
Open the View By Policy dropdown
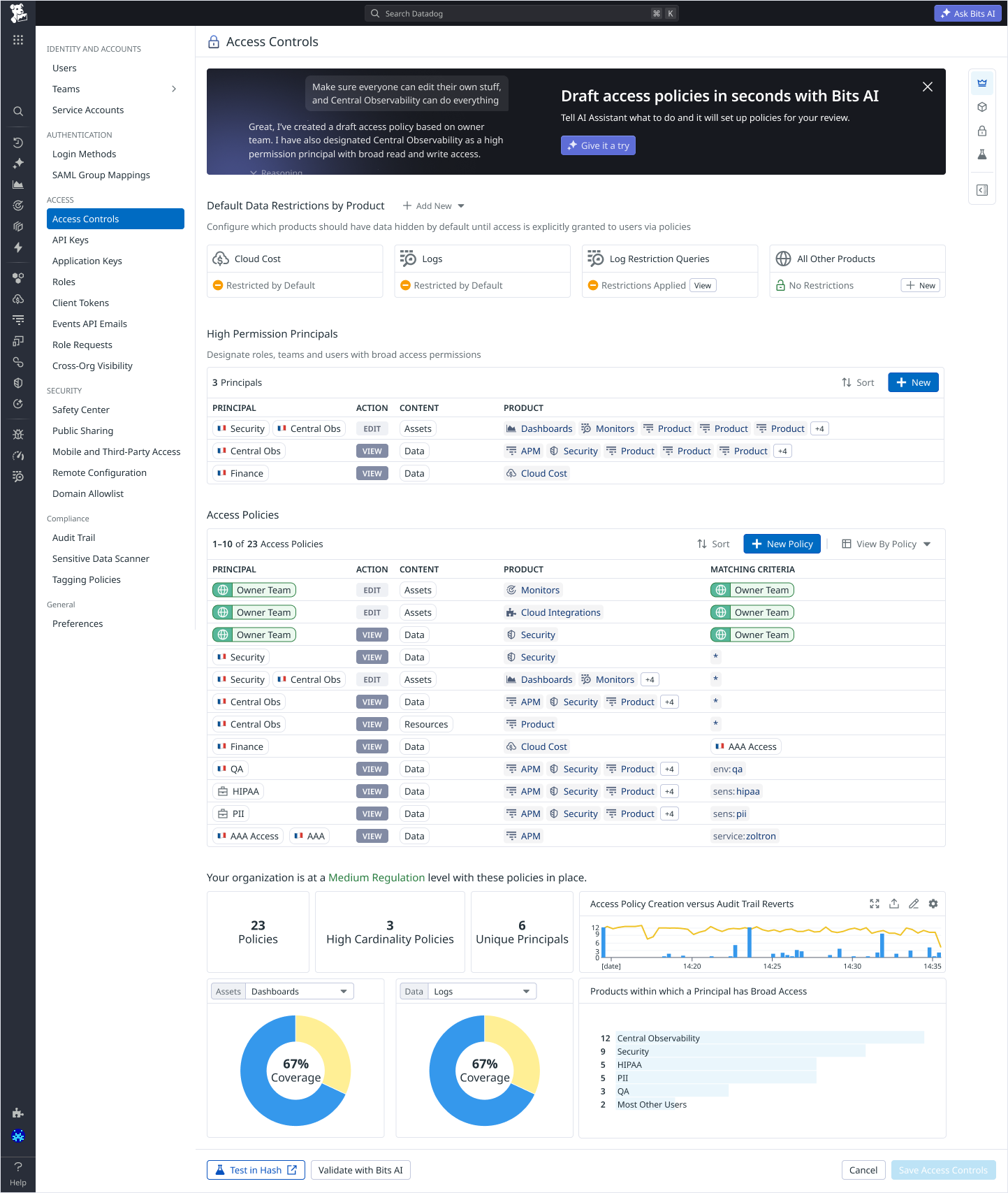[x=886, y=544]
